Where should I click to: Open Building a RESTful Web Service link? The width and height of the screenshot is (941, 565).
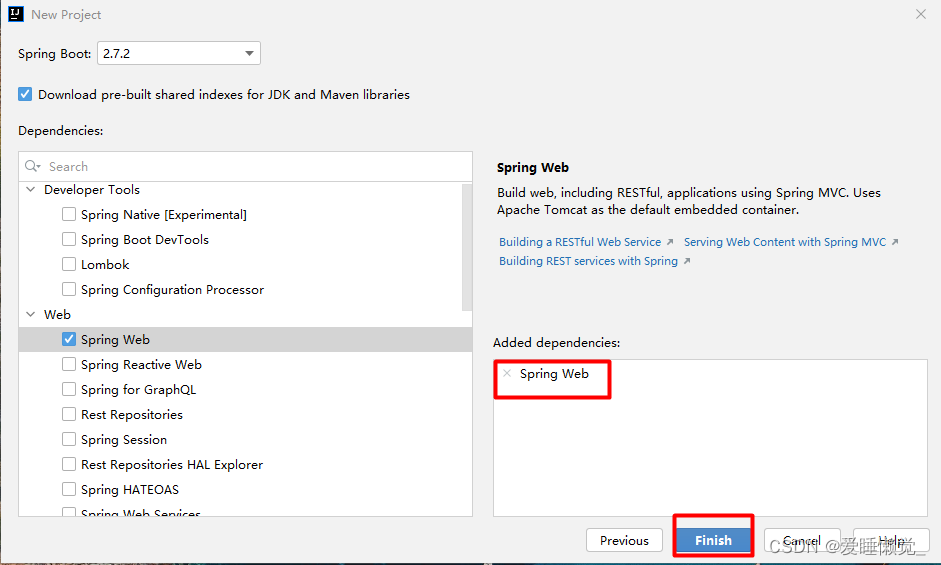580,242
